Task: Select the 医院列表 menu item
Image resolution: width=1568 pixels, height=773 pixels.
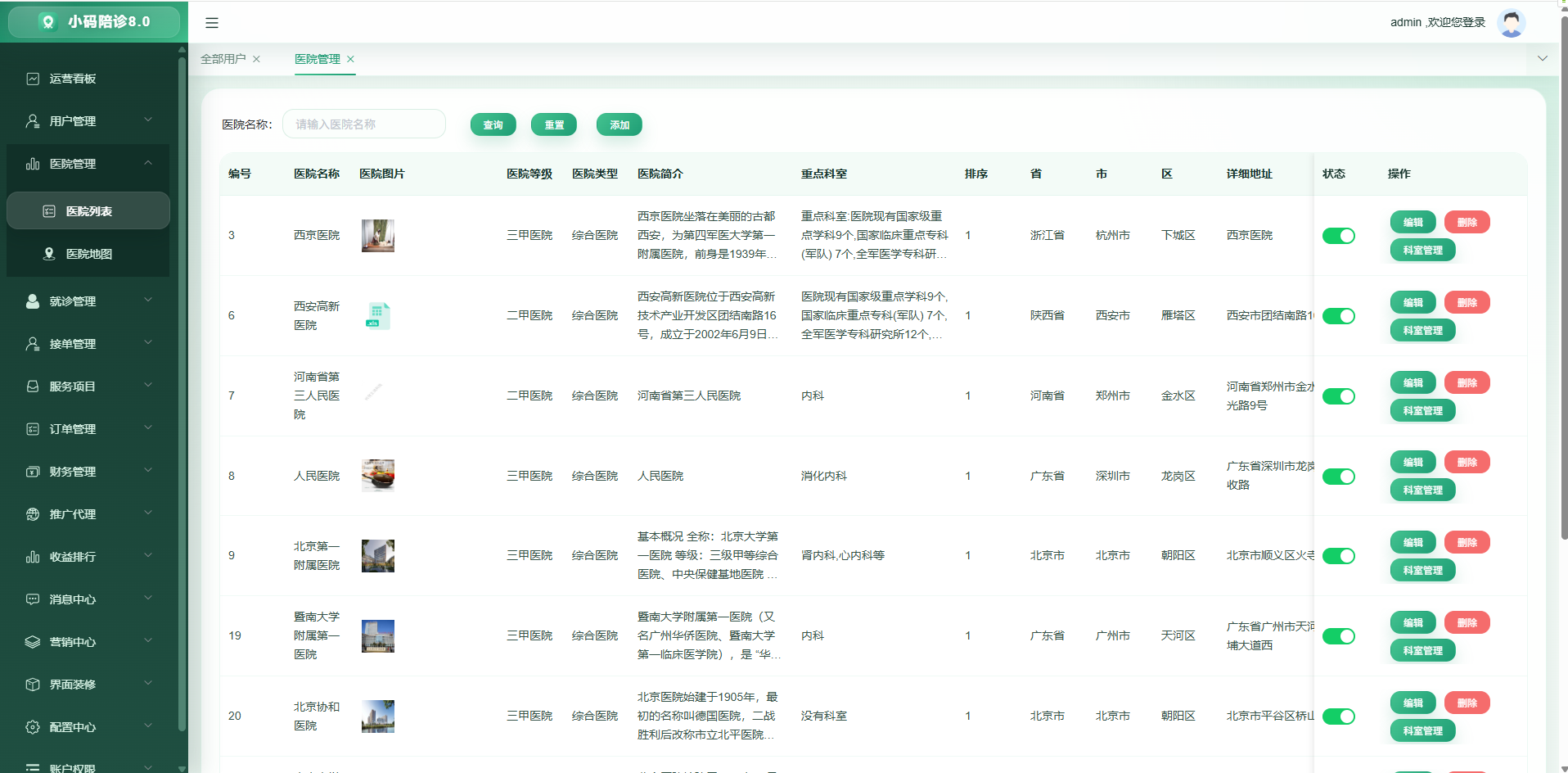Action: tap(88, 211)
